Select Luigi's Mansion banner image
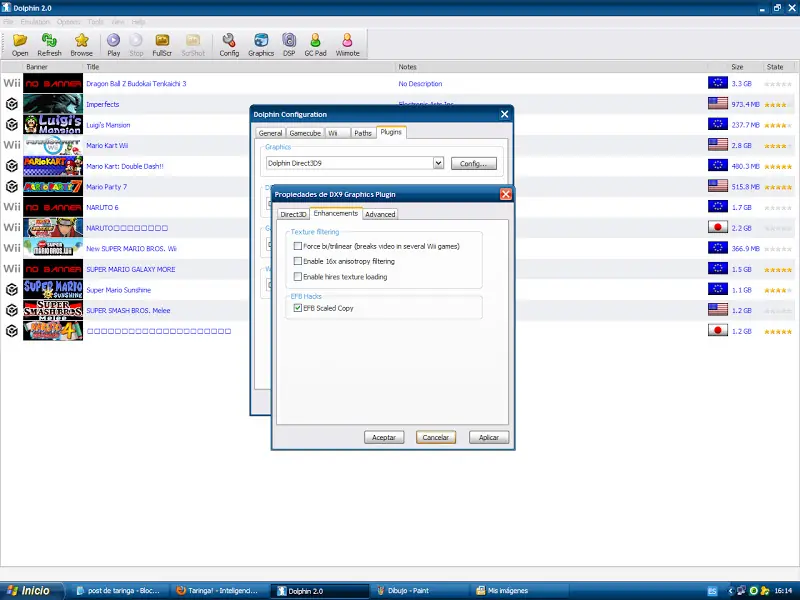The width and height of the screenshot is (800, 600). pyautogui.click(x=53, y=124)
